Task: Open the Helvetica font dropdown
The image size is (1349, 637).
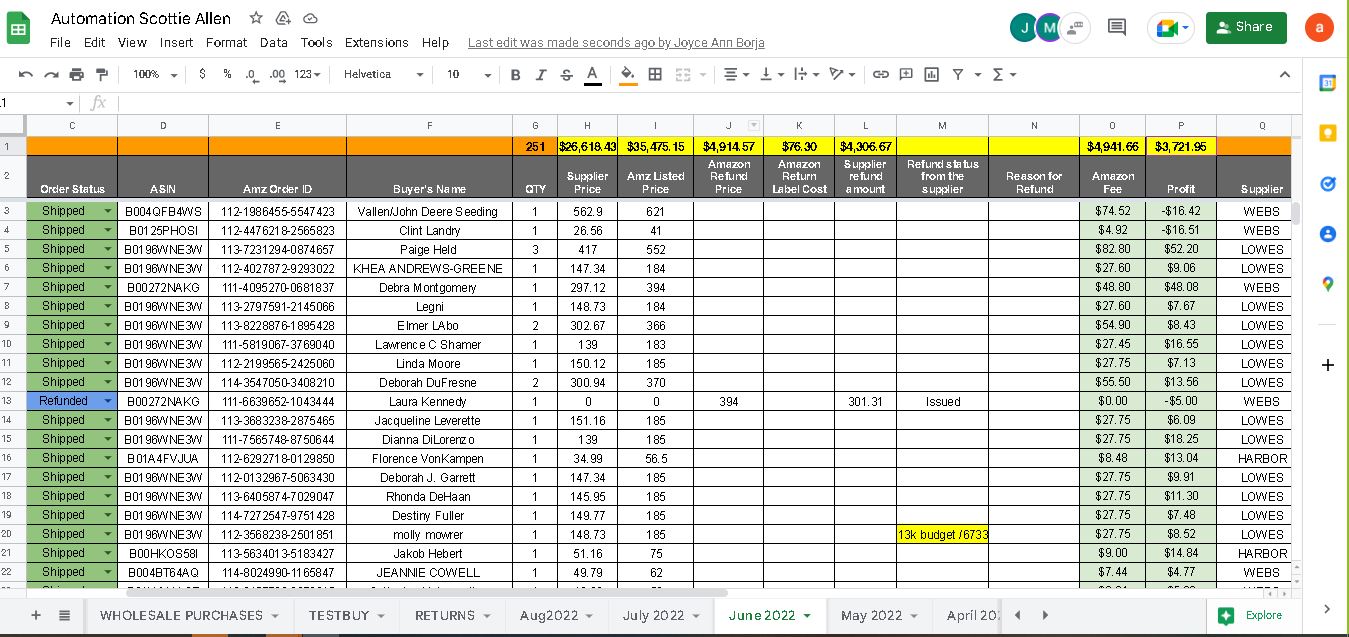Action: pos(385,75)
